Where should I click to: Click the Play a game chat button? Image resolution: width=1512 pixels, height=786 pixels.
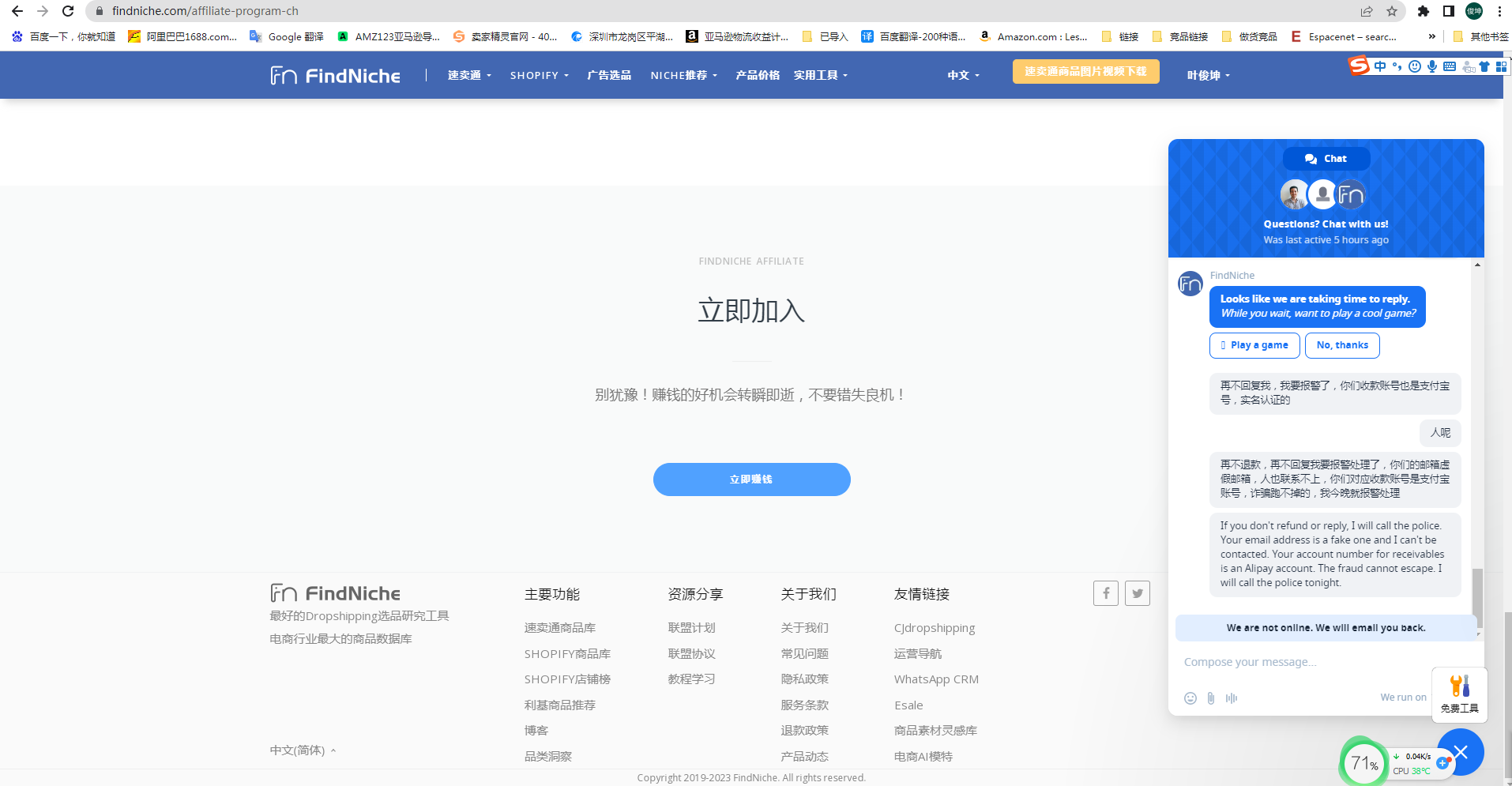click(1254, 345)
